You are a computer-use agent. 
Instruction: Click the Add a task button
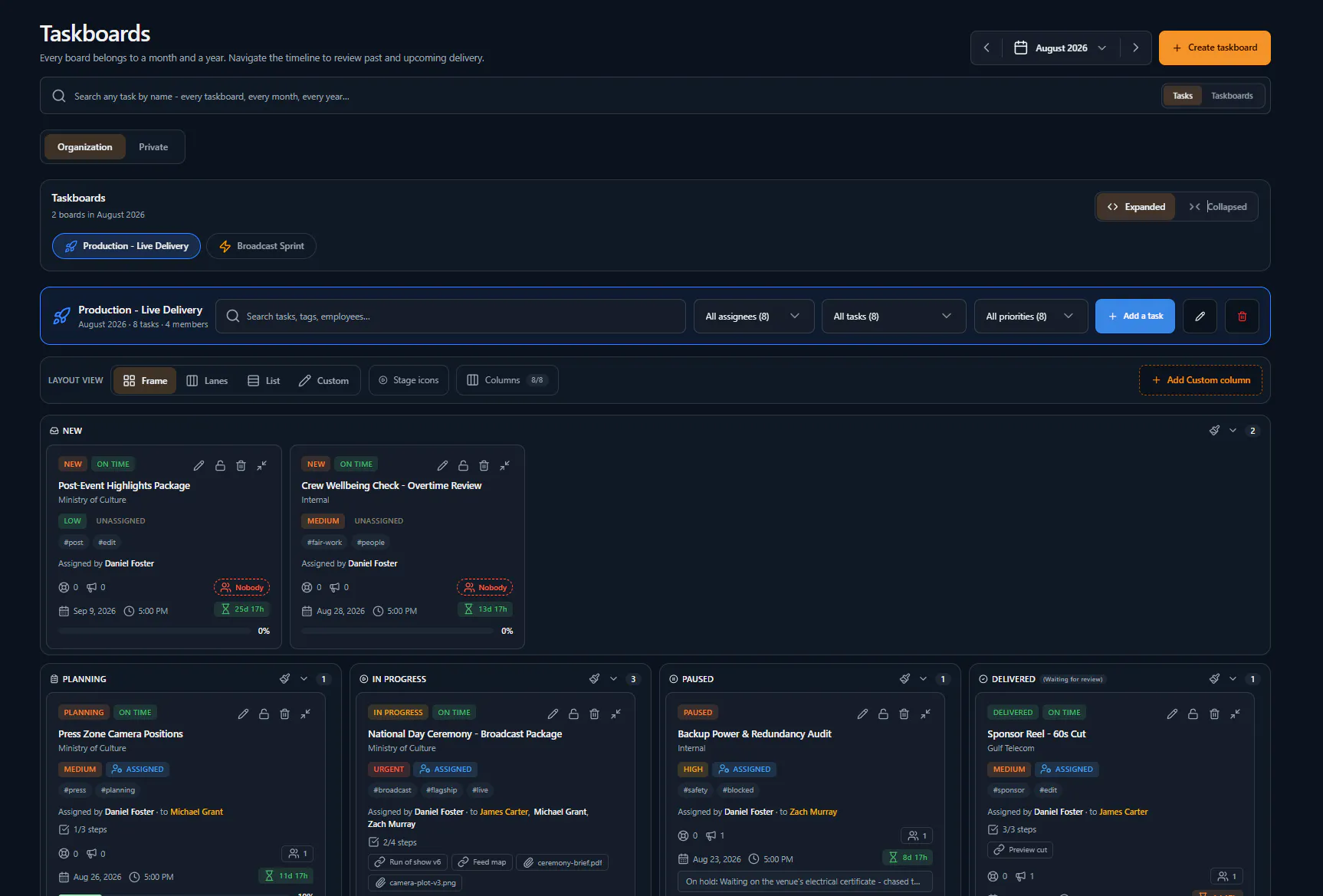tap(1134, 316)
